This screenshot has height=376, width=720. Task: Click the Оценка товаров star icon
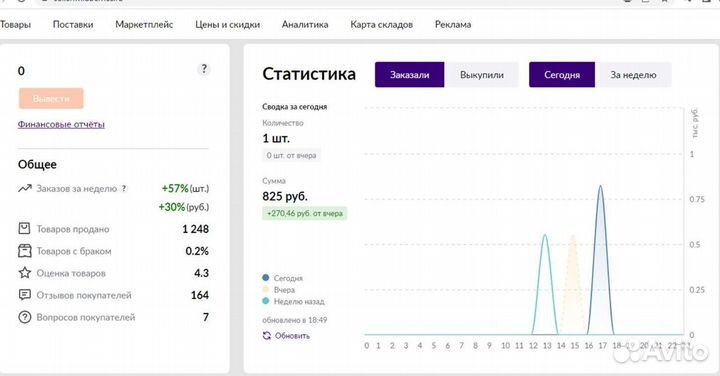point(24,273)
